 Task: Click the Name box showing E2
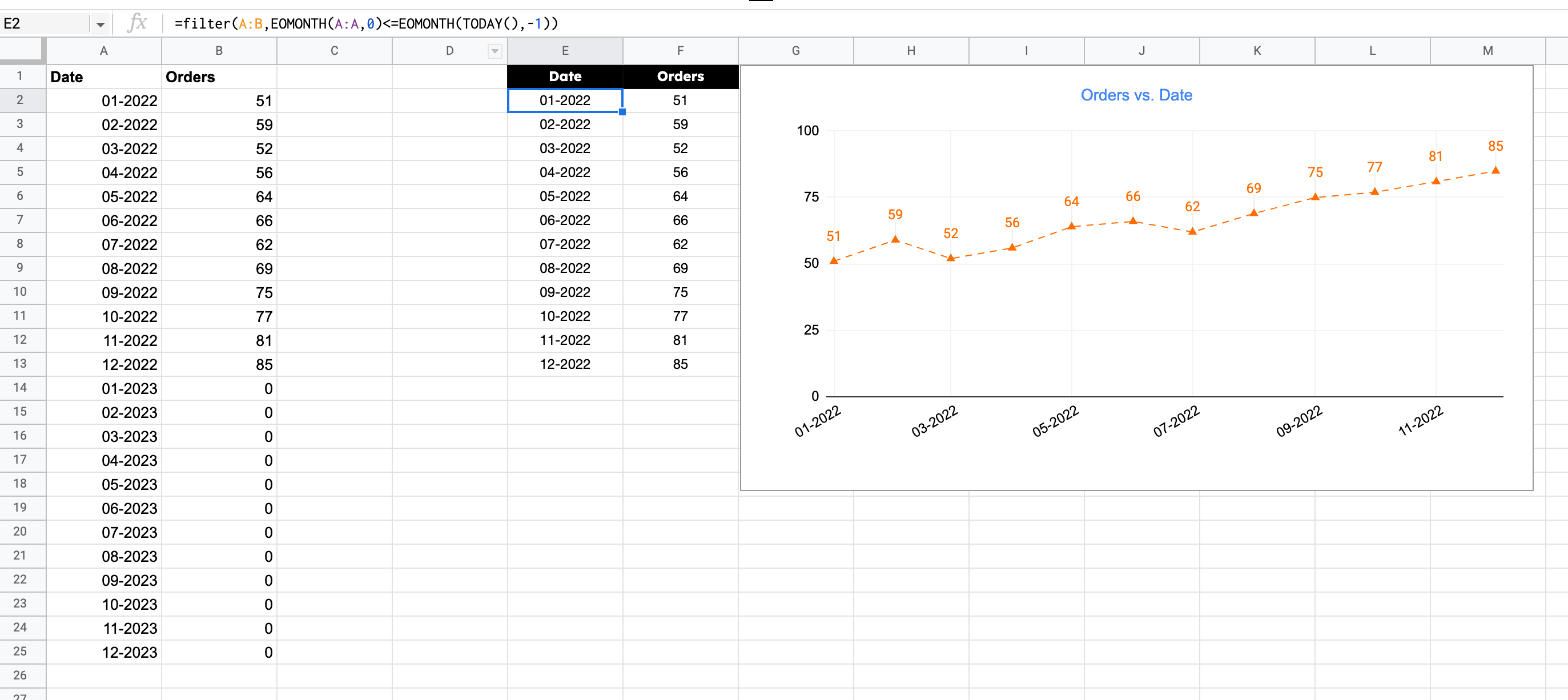click(x=46, y=24)
